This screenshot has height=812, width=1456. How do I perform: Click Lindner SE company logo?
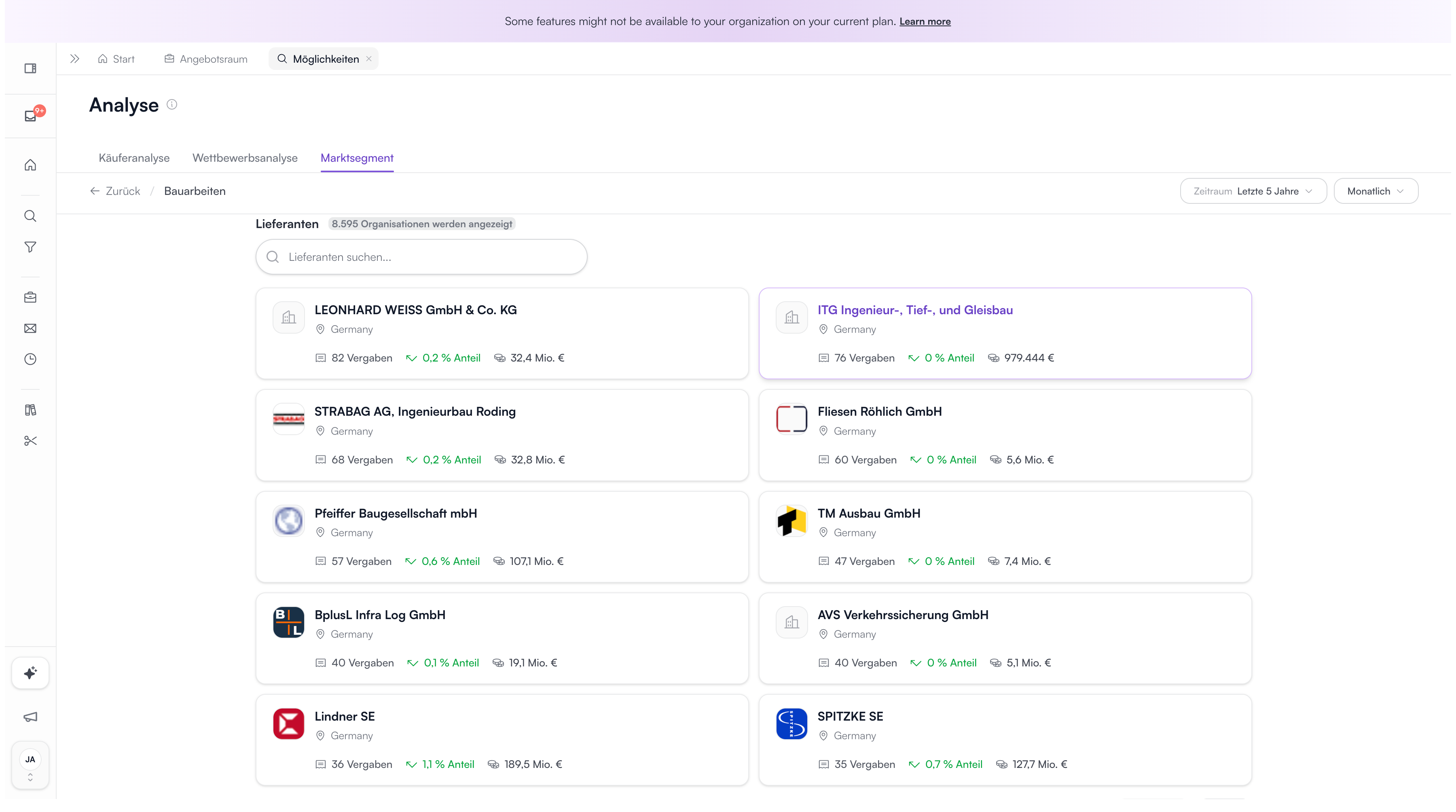[x=289, y=724]
